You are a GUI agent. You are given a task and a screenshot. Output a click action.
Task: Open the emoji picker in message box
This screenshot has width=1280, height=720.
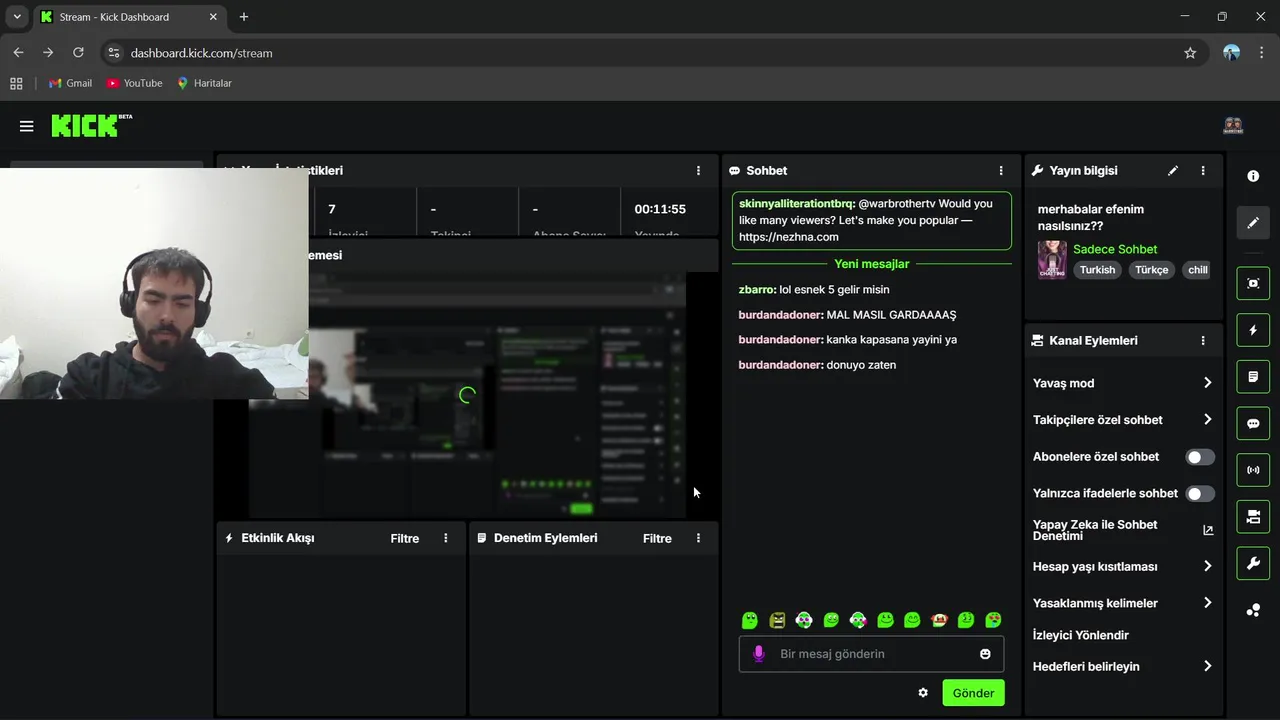tap(985, 654)
